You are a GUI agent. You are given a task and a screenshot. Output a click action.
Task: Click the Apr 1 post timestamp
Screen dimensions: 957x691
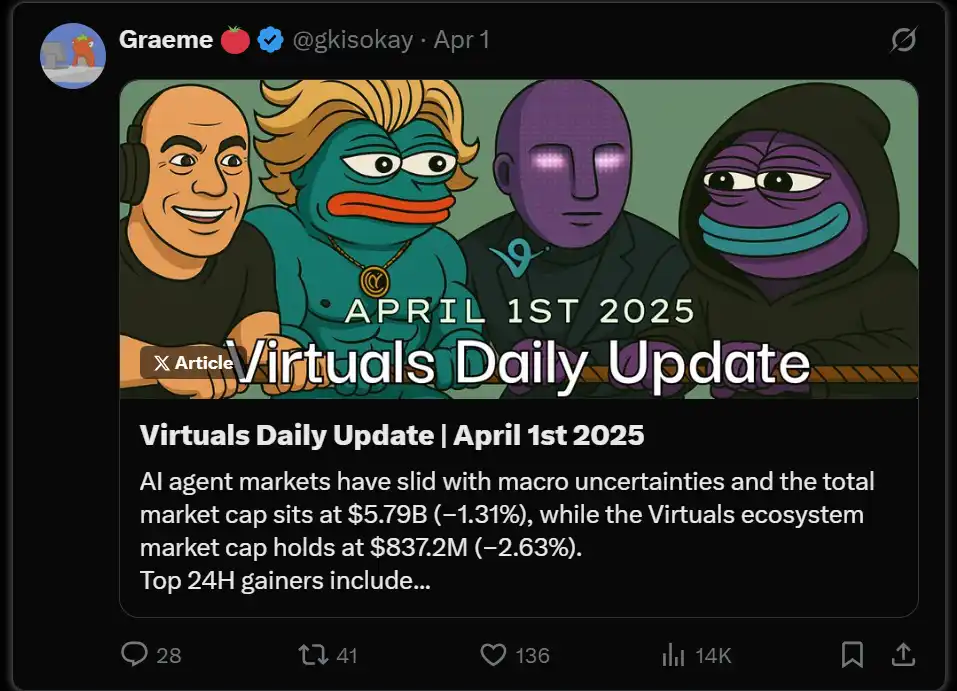coord(462,41)
